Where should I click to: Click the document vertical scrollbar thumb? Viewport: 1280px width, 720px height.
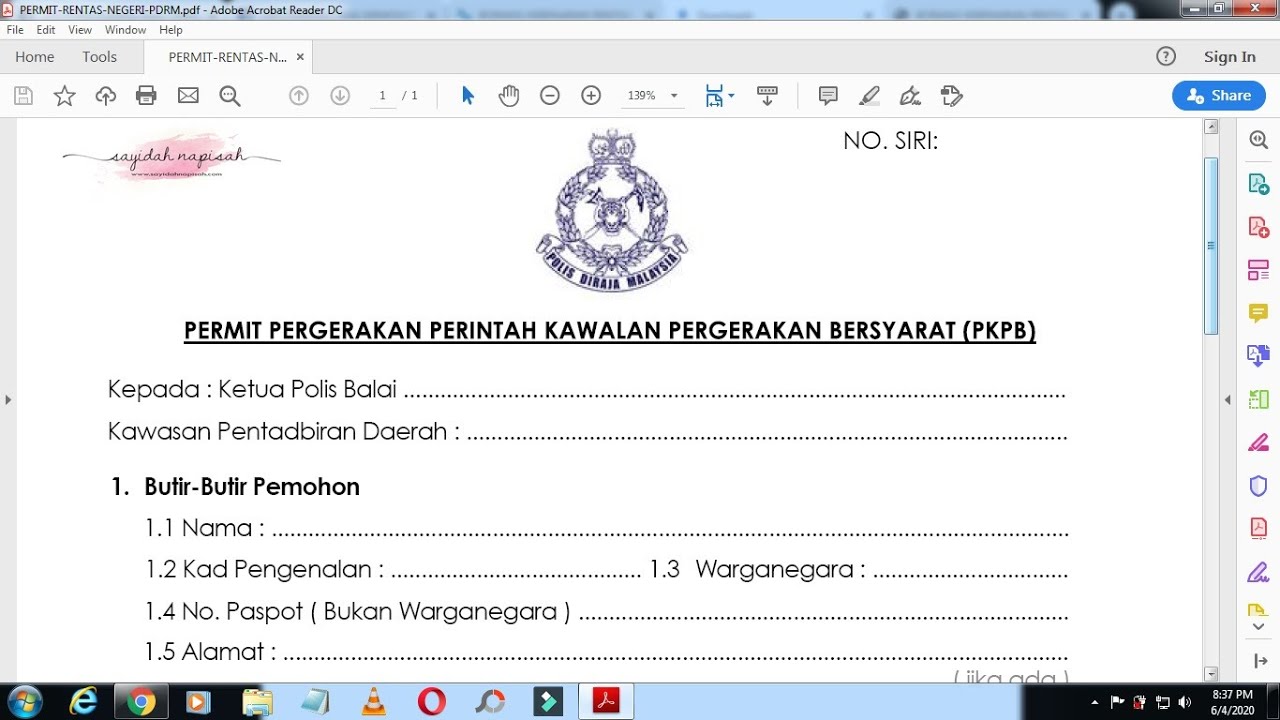pos(1211,245)
